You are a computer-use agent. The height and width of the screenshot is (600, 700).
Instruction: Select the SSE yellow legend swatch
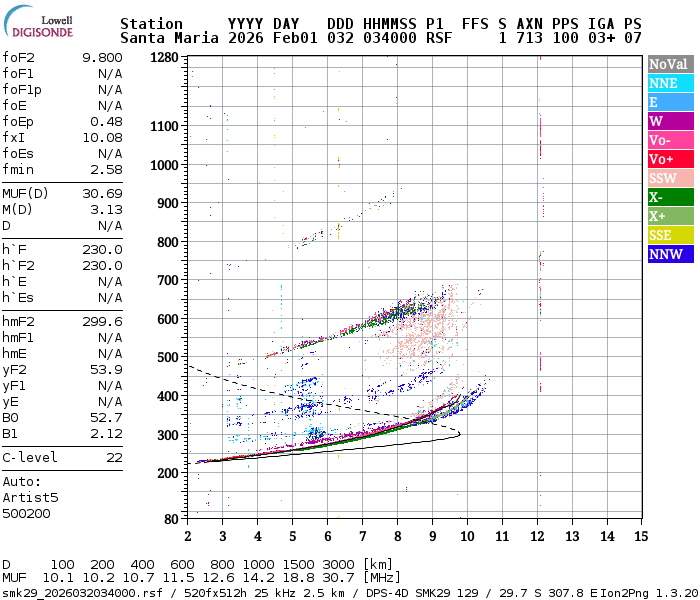pos(671,235)
